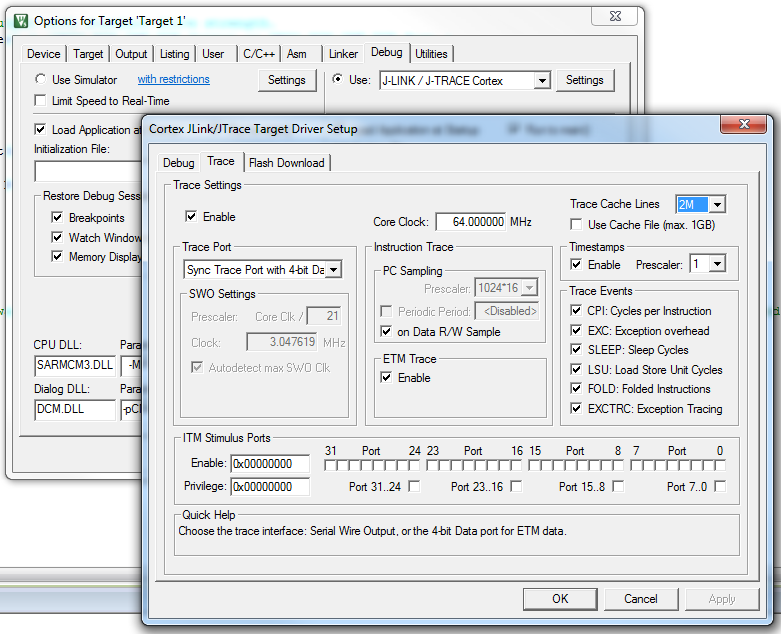Select the Use J-LINK radio button

click(338, 79)
